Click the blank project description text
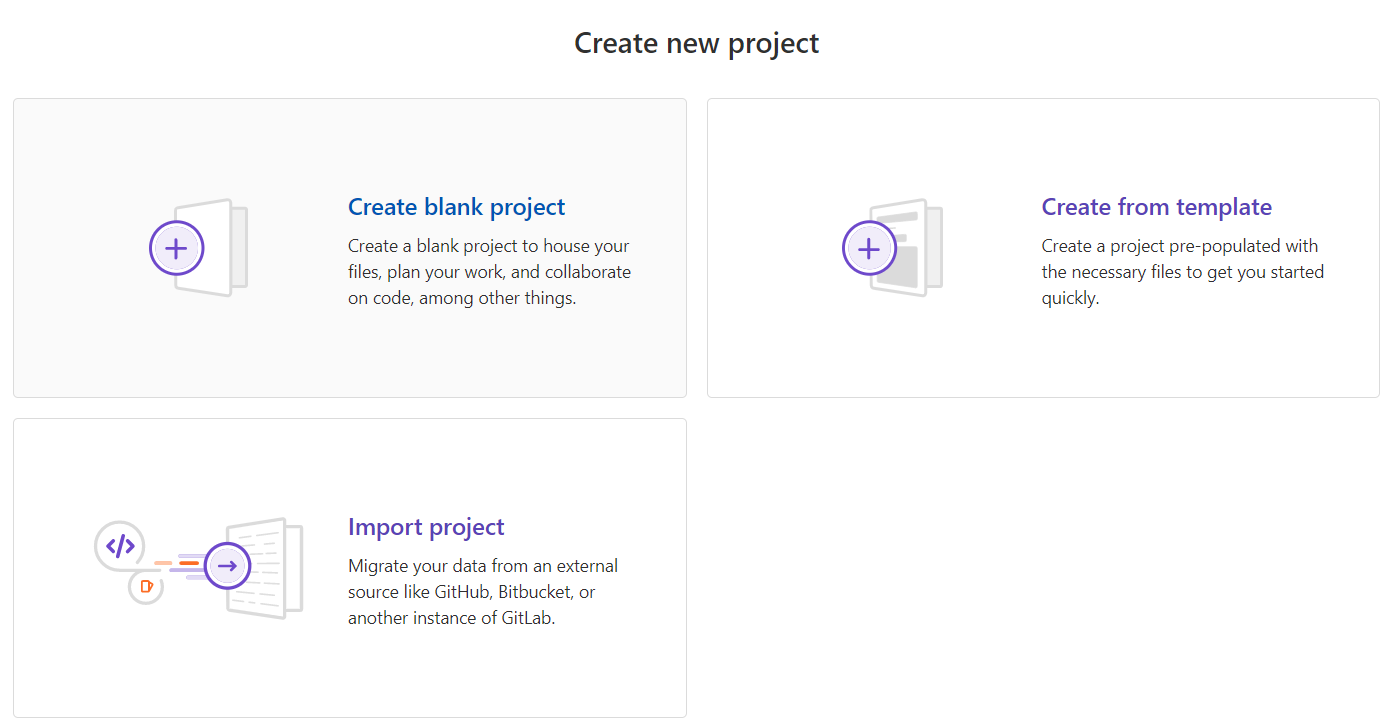Screen dimensions: 1388x727 pyautogui.click(x=489, y=272)
